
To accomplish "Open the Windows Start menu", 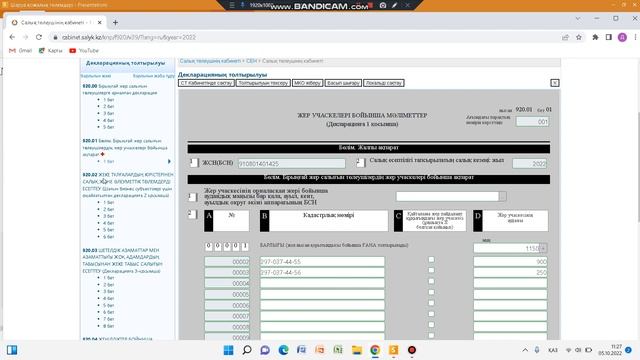I will pyautogui.click(x=229, y=350).
